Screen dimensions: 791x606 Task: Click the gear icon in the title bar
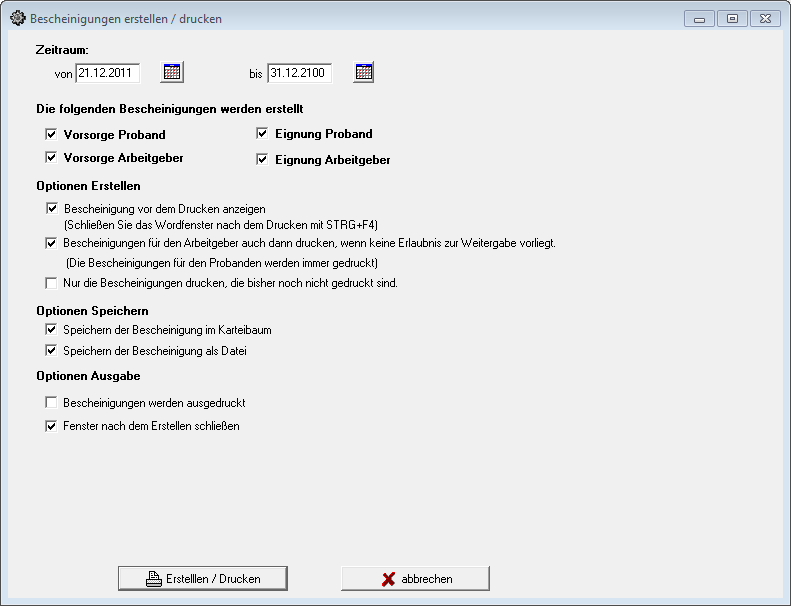tap(17, 18)
